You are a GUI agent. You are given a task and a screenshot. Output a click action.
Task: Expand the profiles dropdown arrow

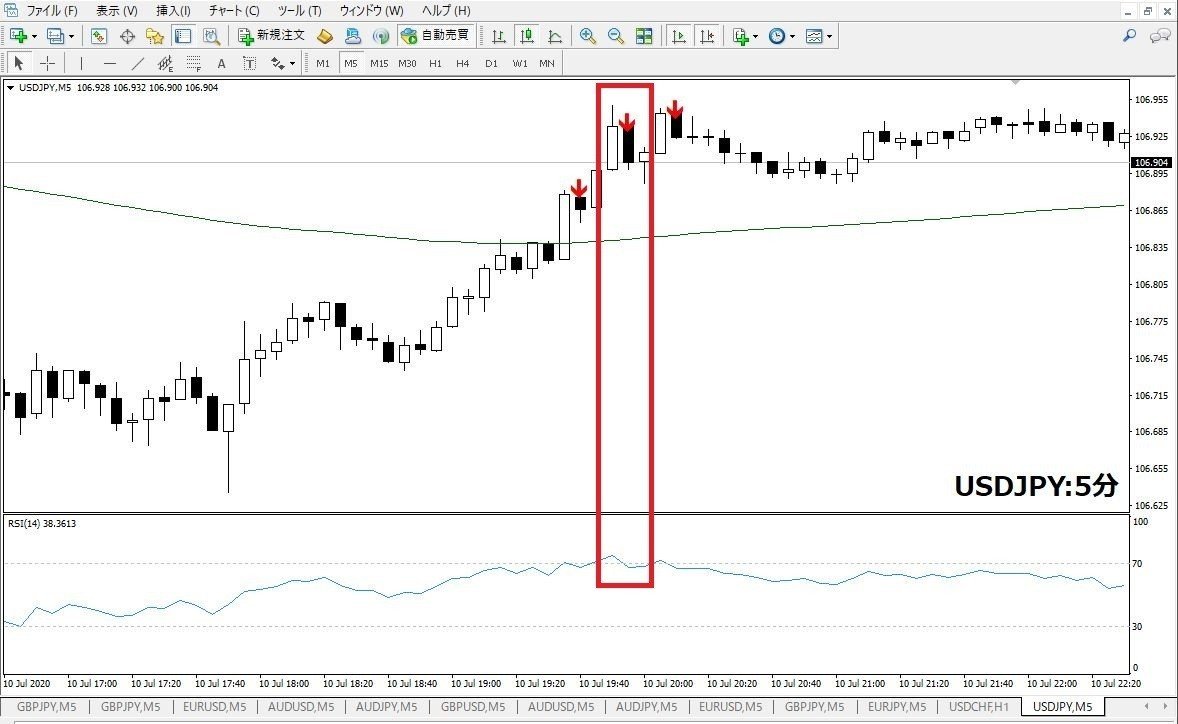click(x=71, y=36)
